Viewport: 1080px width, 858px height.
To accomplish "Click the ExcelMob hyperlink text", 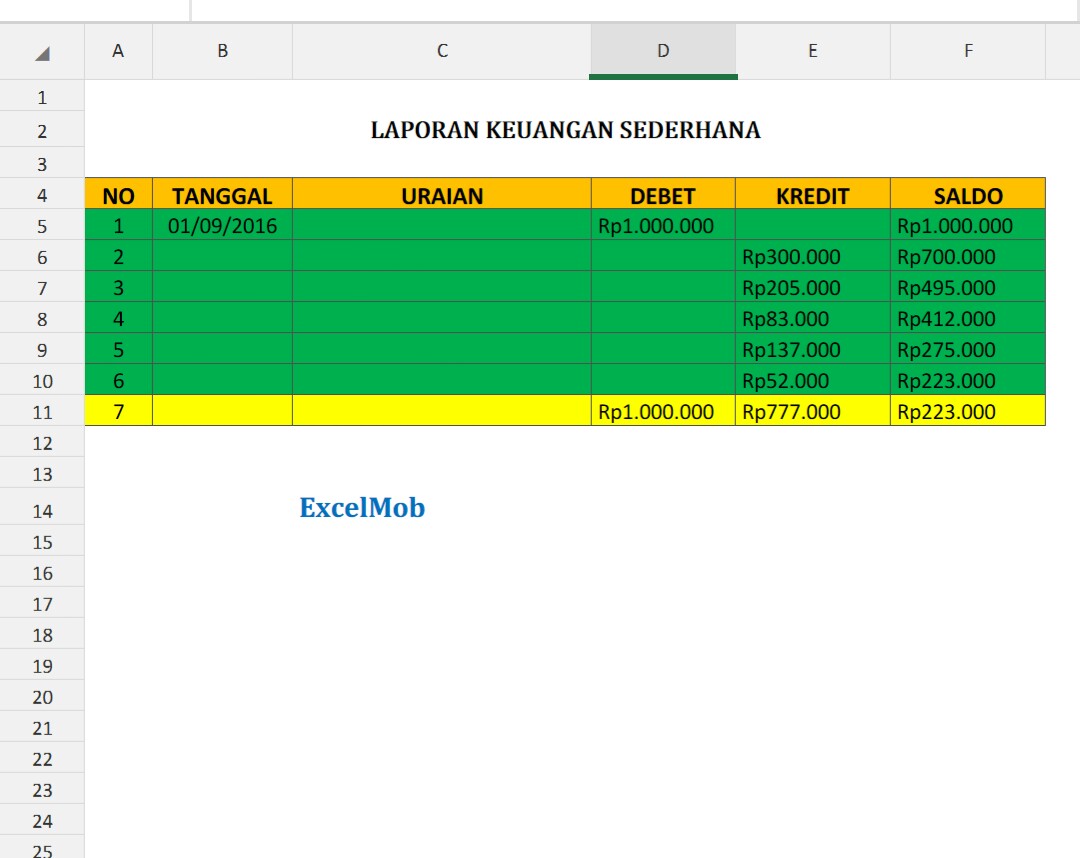I will 362,508.
